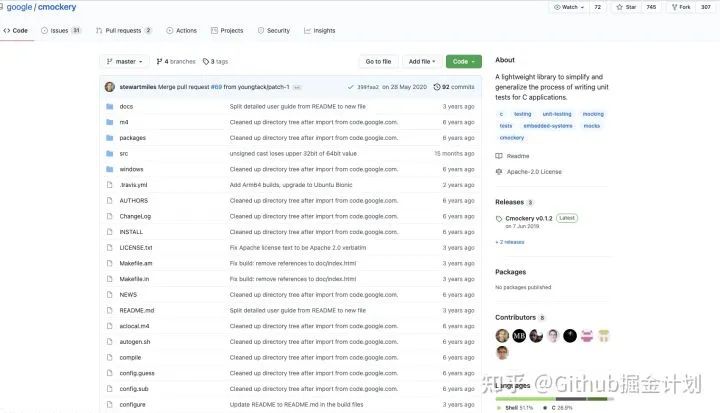720x413 pixels.
Task: Open the cmockery repository name link
Action: (57, 7)
